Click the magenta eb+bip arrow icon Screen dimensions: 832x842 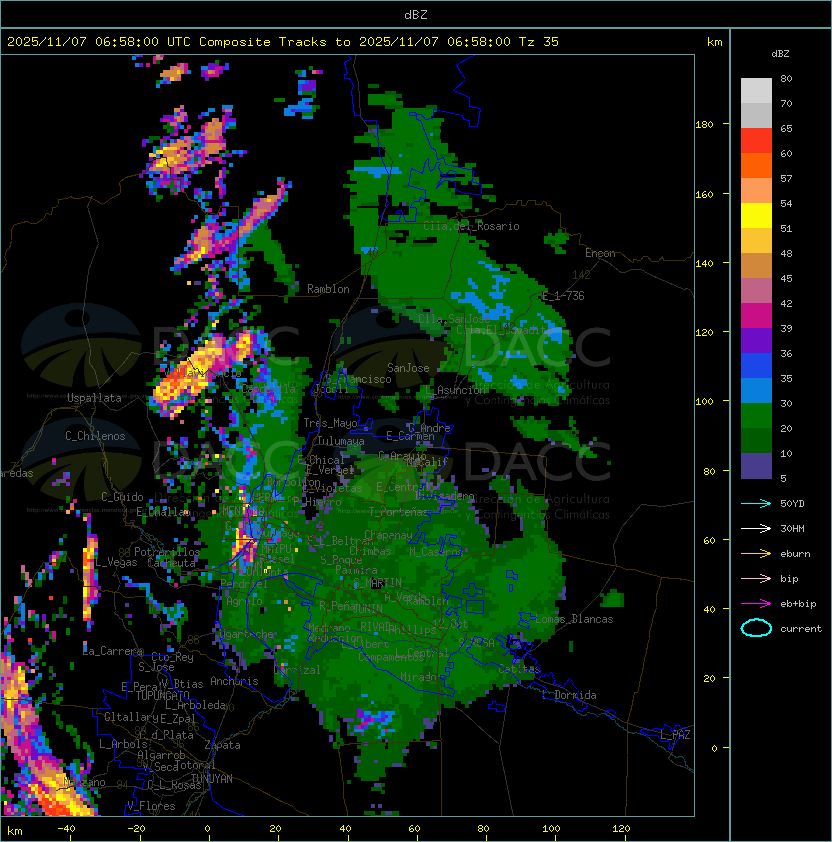756,604
